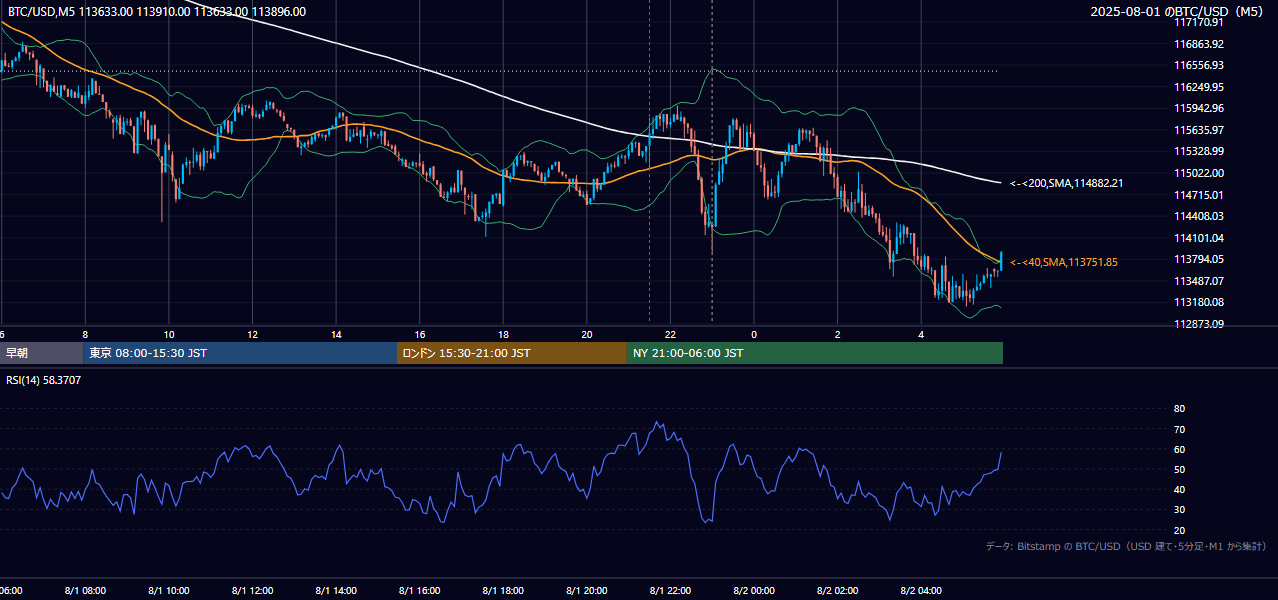Click RSI scale value 40

pyautogui.click(x=1179, y=489)
